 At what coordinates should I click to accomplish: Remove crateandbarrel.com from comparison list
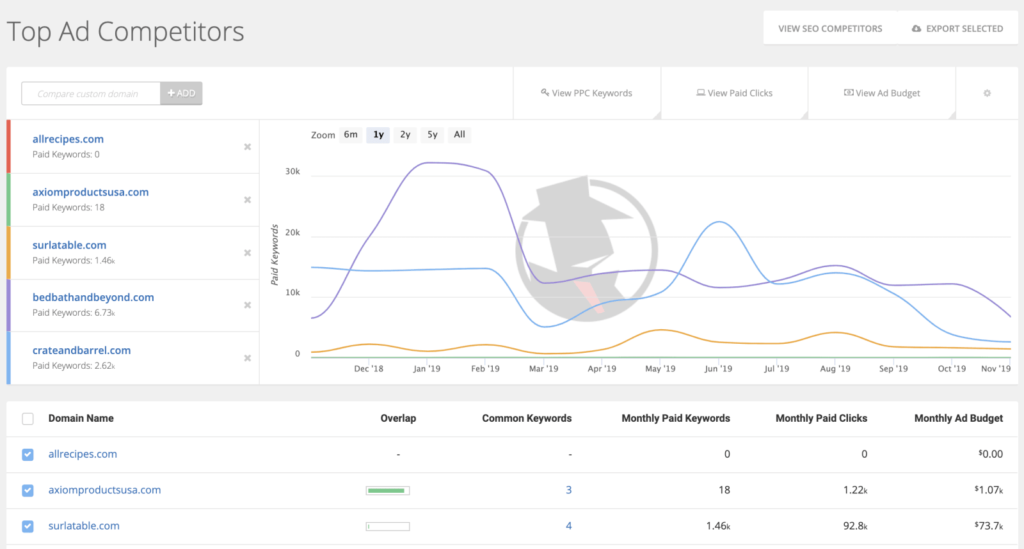(x=248, y=358)
